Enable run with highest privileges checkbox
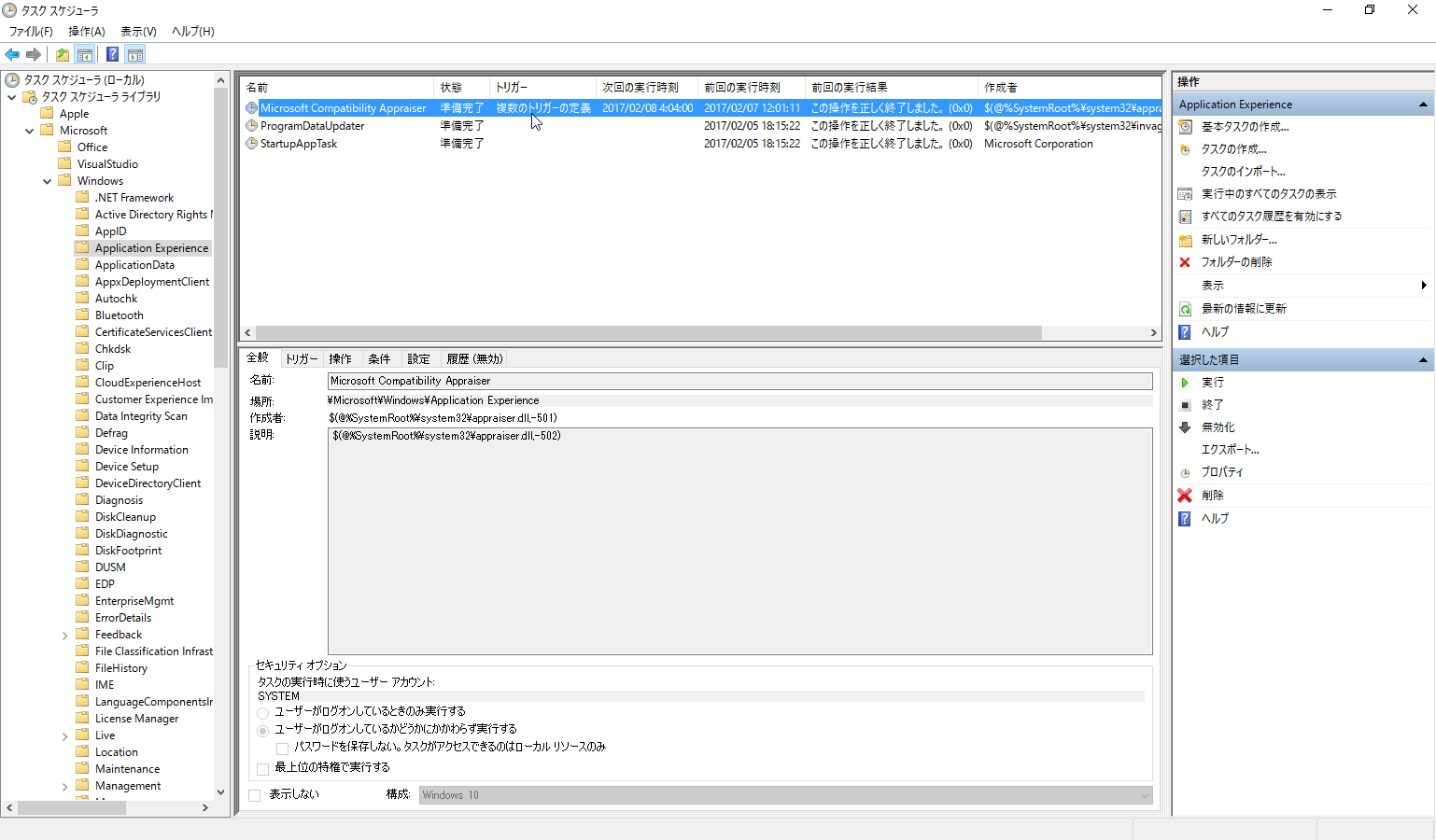This screenshot has width=1436, height=840. [262, 768]
